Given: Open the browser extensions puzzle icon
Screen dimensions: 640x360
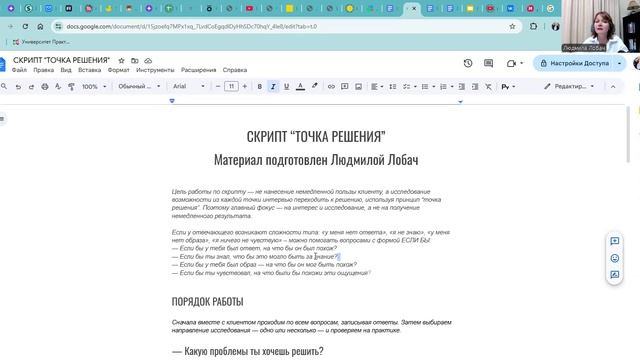Looking at the screenshot, I should point(533,27).
